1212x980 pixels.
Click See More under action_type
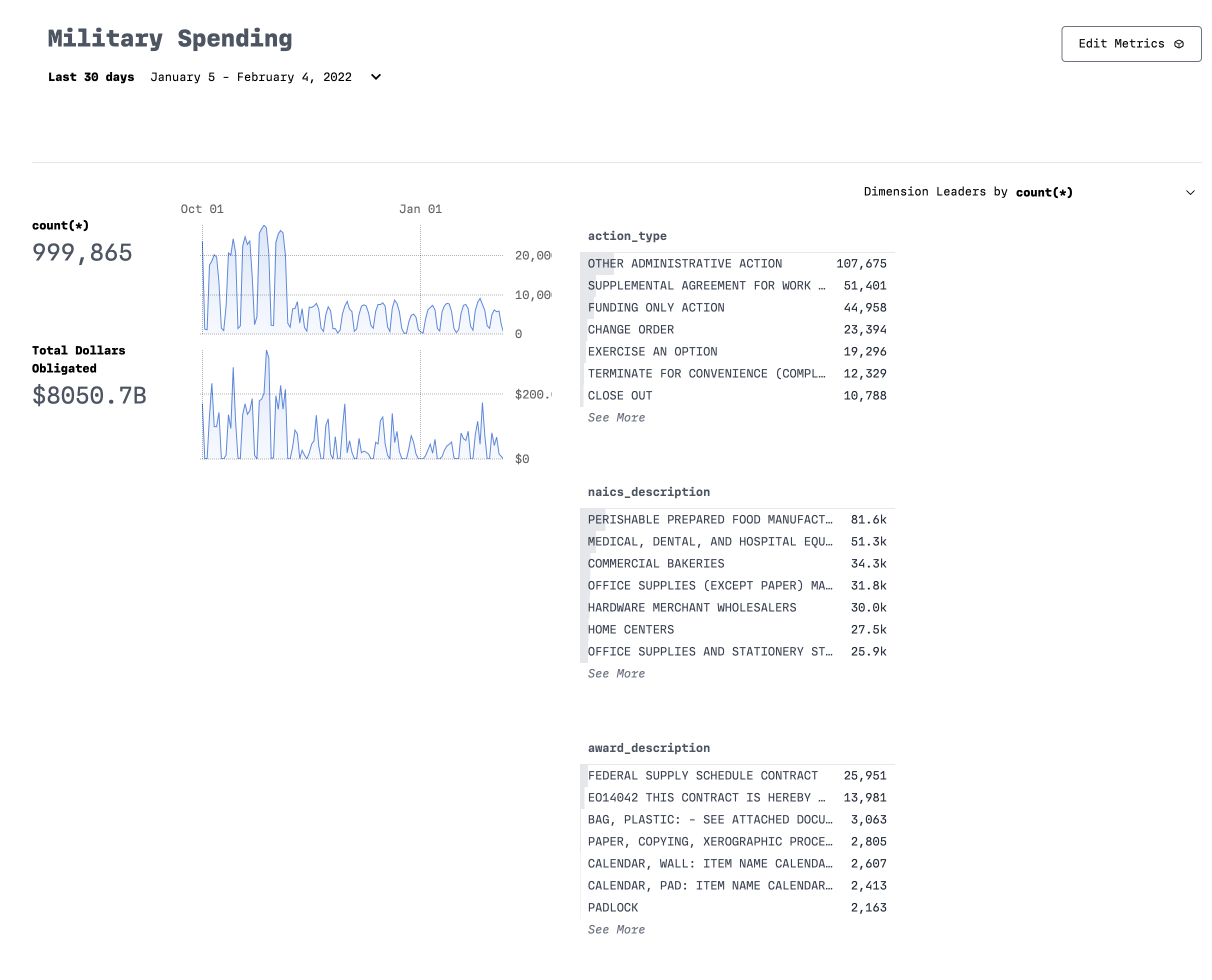pyautogui.click(x=616, y=417)
